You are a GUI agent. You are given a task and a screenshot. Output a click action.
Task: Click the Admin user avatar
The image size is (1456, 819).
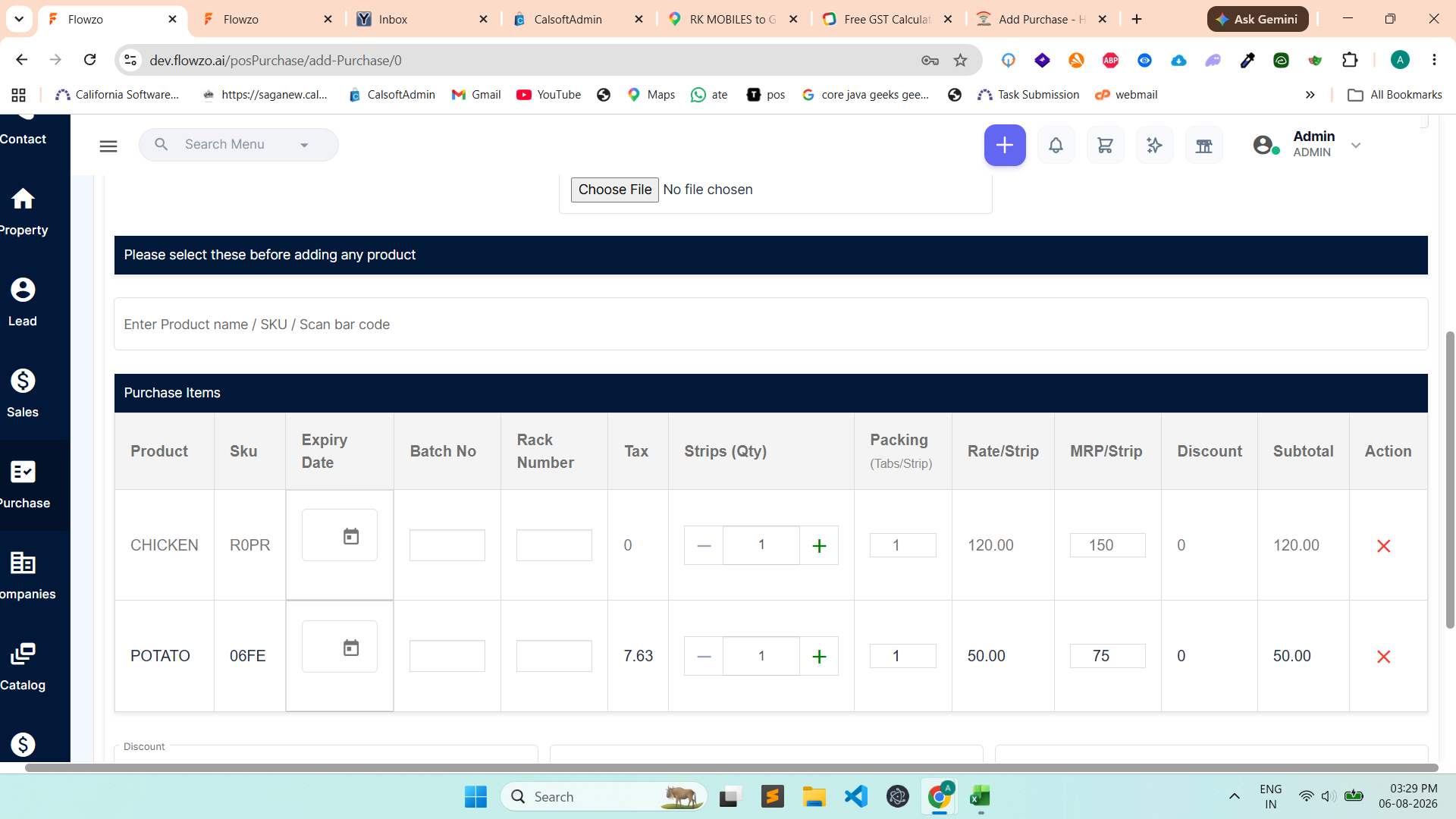tap(1264, 145)
